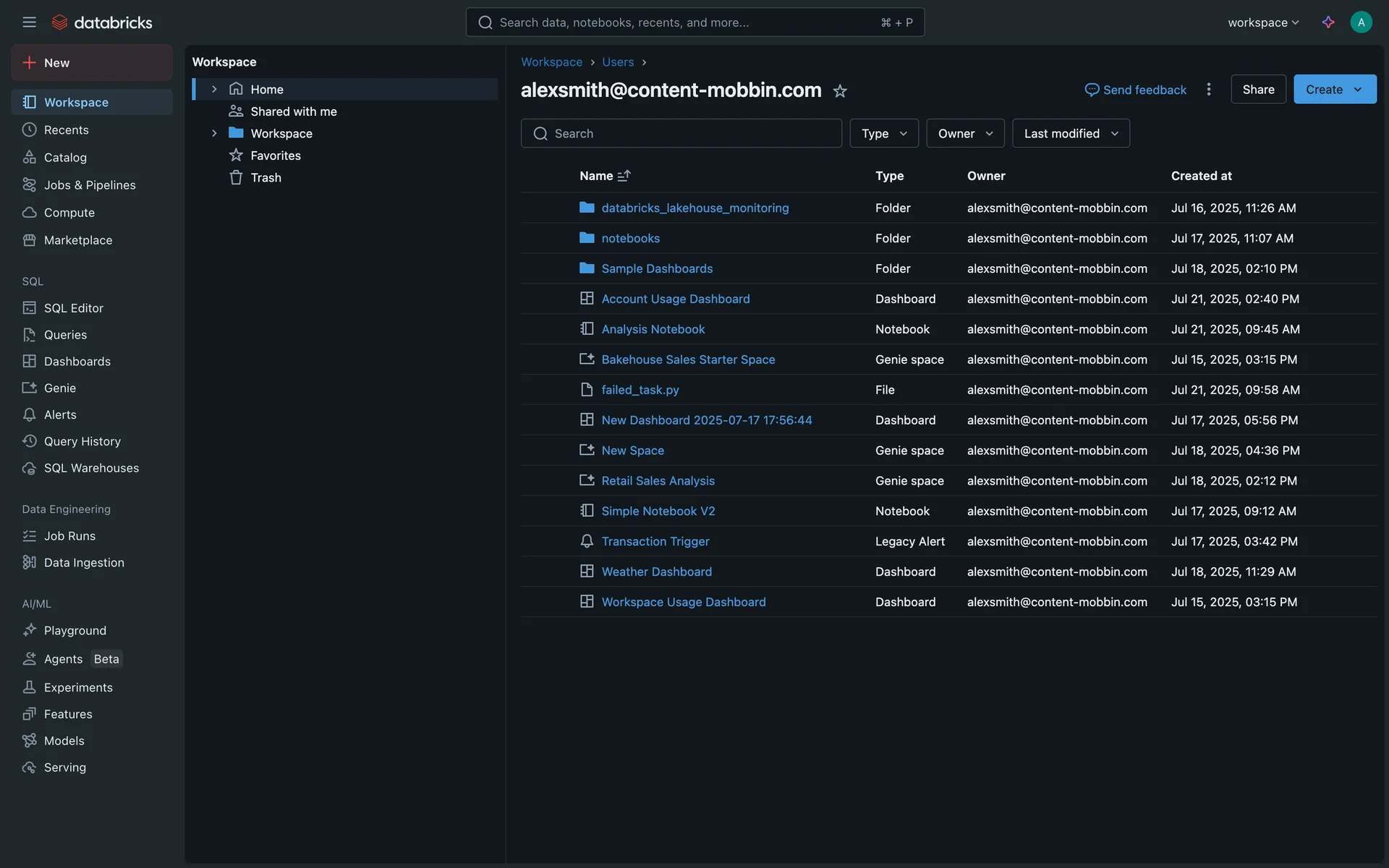Favorite this folder with star icon
This screenshot has height=868, width=1389.
[840, 91]
